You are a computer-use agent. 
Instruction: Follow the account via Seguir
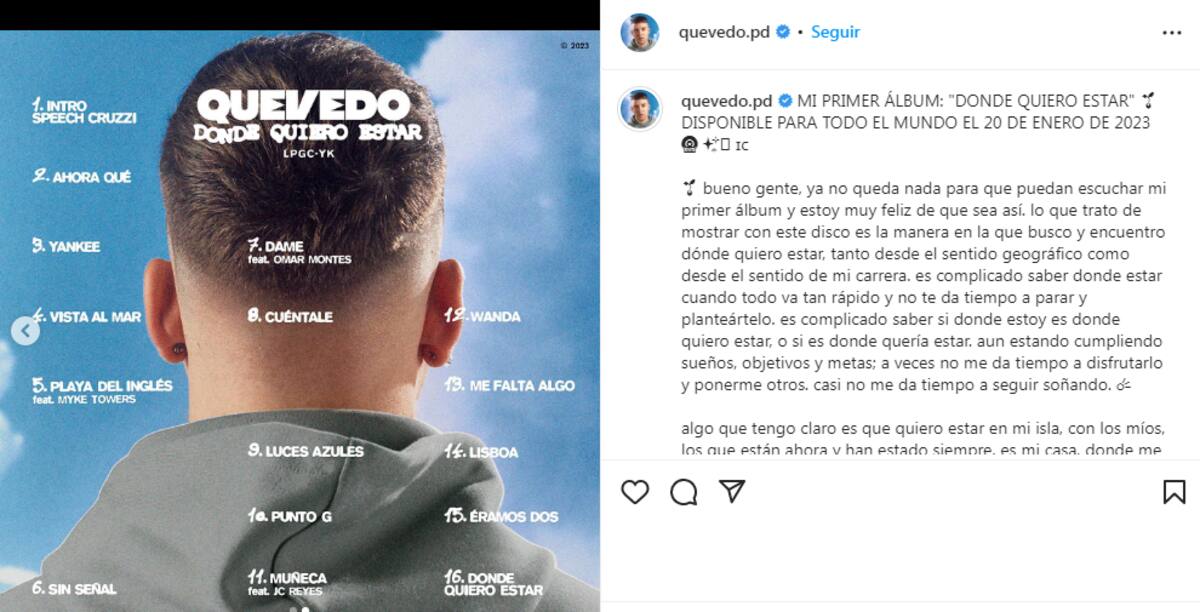[835, 32]
